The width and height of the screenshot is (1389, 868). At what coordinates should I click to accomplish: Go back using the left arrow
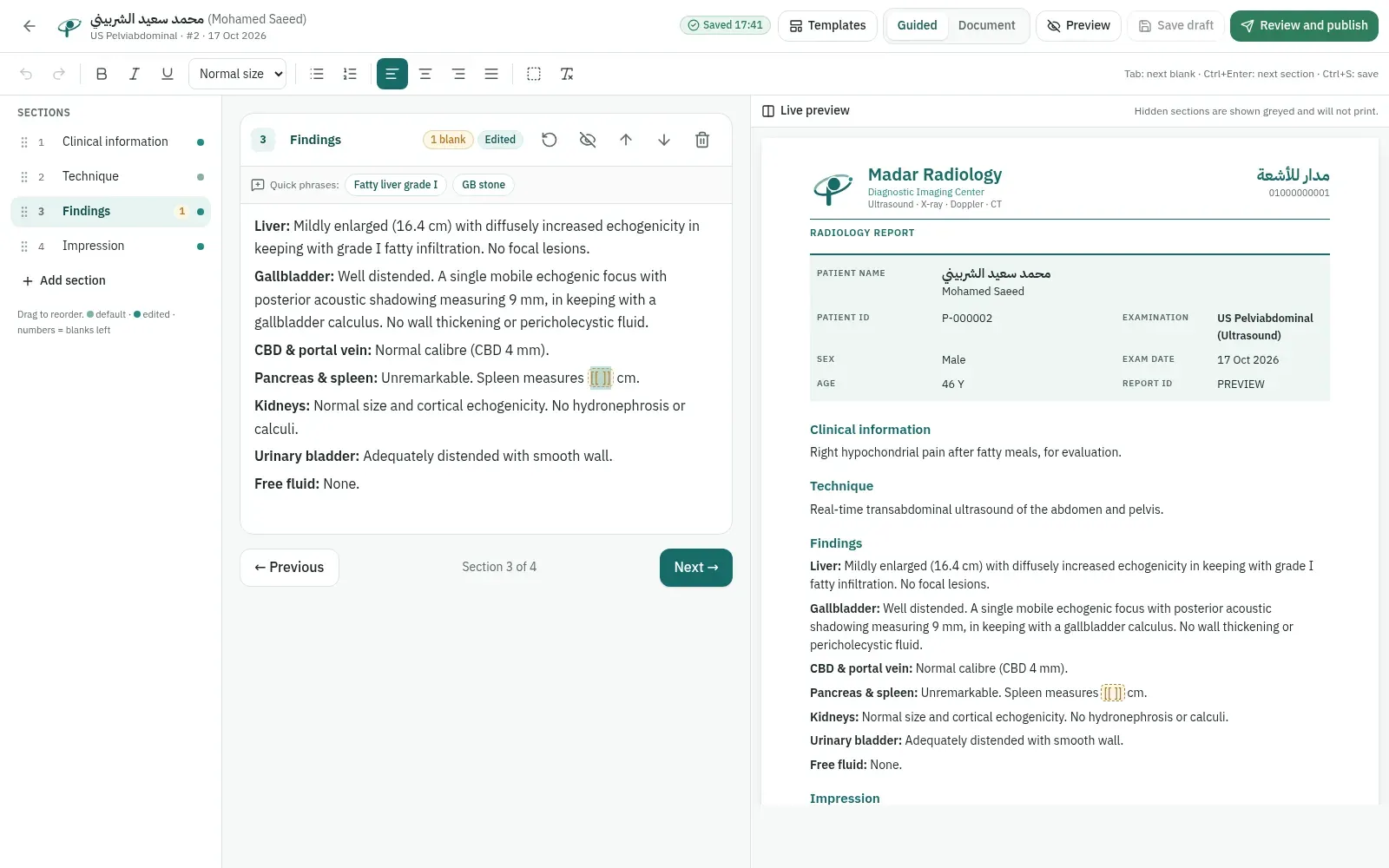click(x=30, y=26)
